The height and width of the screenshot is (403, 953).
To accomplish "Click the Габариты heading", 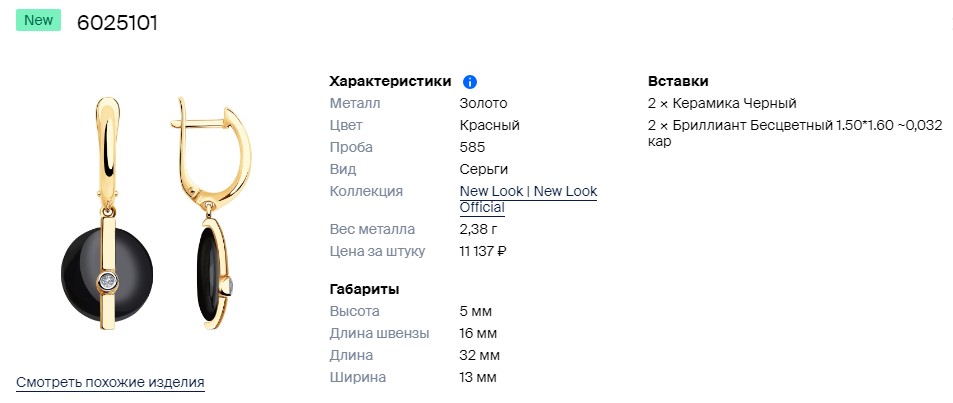I will click(364, 289).
